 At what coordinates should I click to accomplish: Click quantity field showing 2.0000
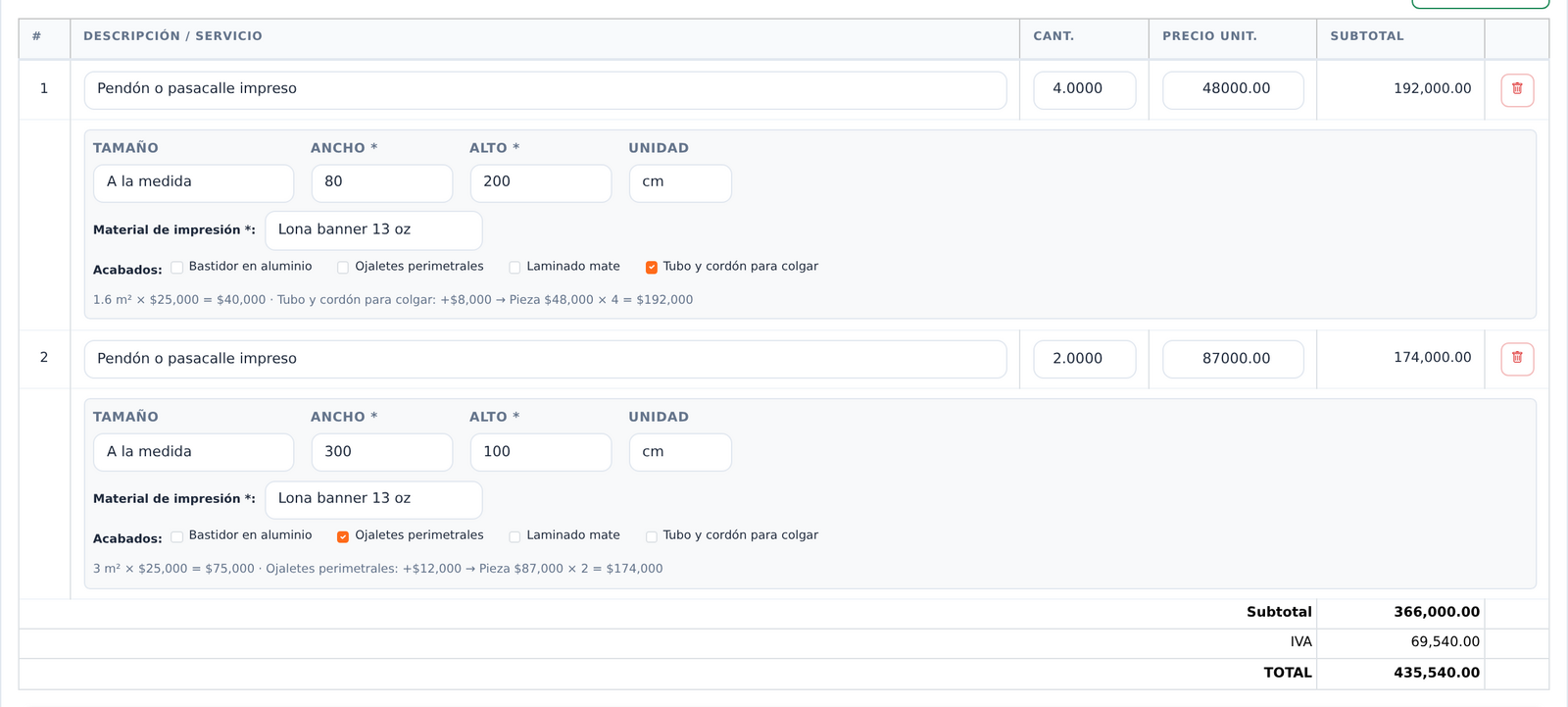coord(1085,359)
